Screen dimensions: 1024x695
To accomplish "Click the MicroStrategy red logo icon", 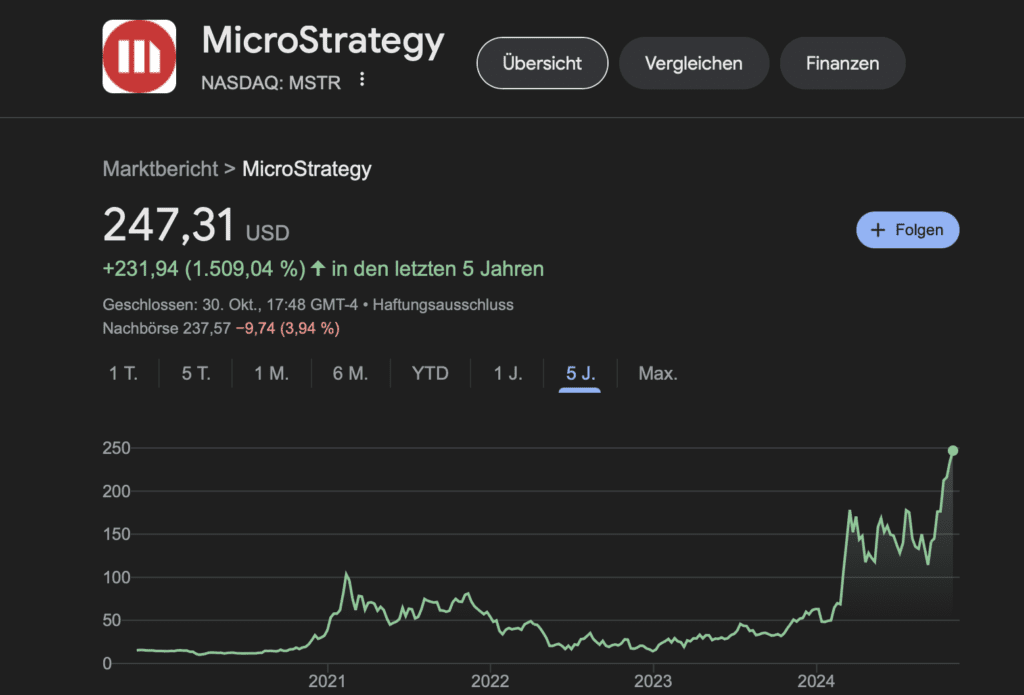I will [139, 56].
